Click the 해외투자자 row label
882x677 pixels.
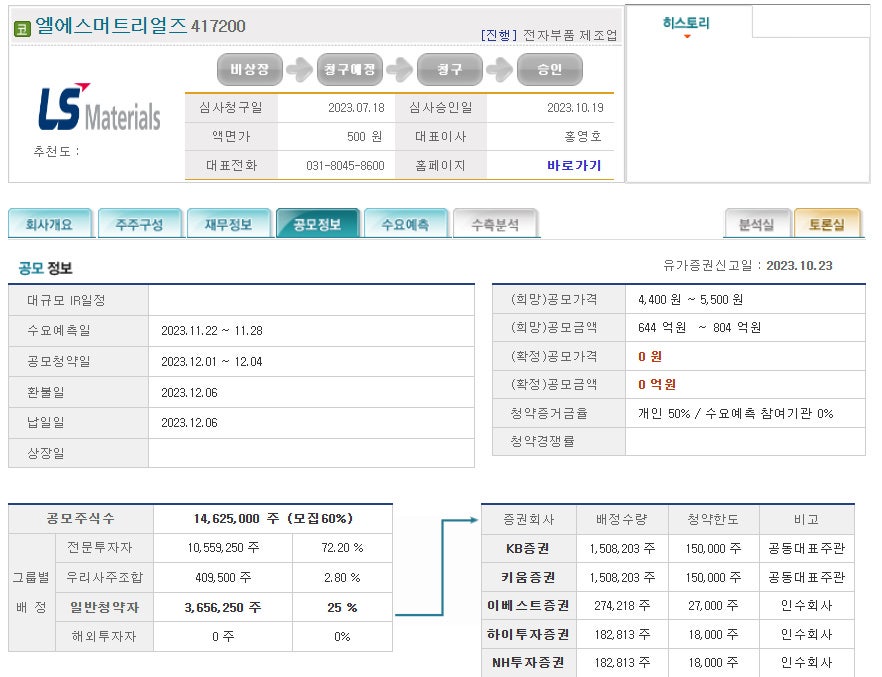[104, 636]
